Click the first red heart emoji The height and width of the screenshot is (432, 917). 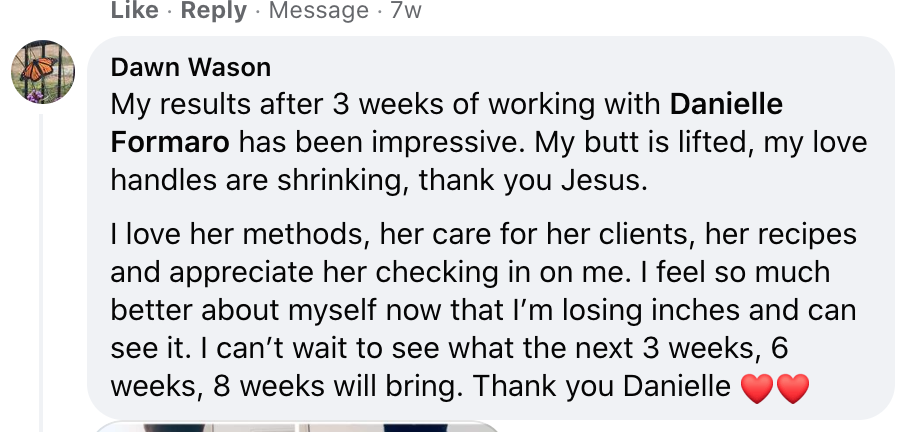click(757, 388)
